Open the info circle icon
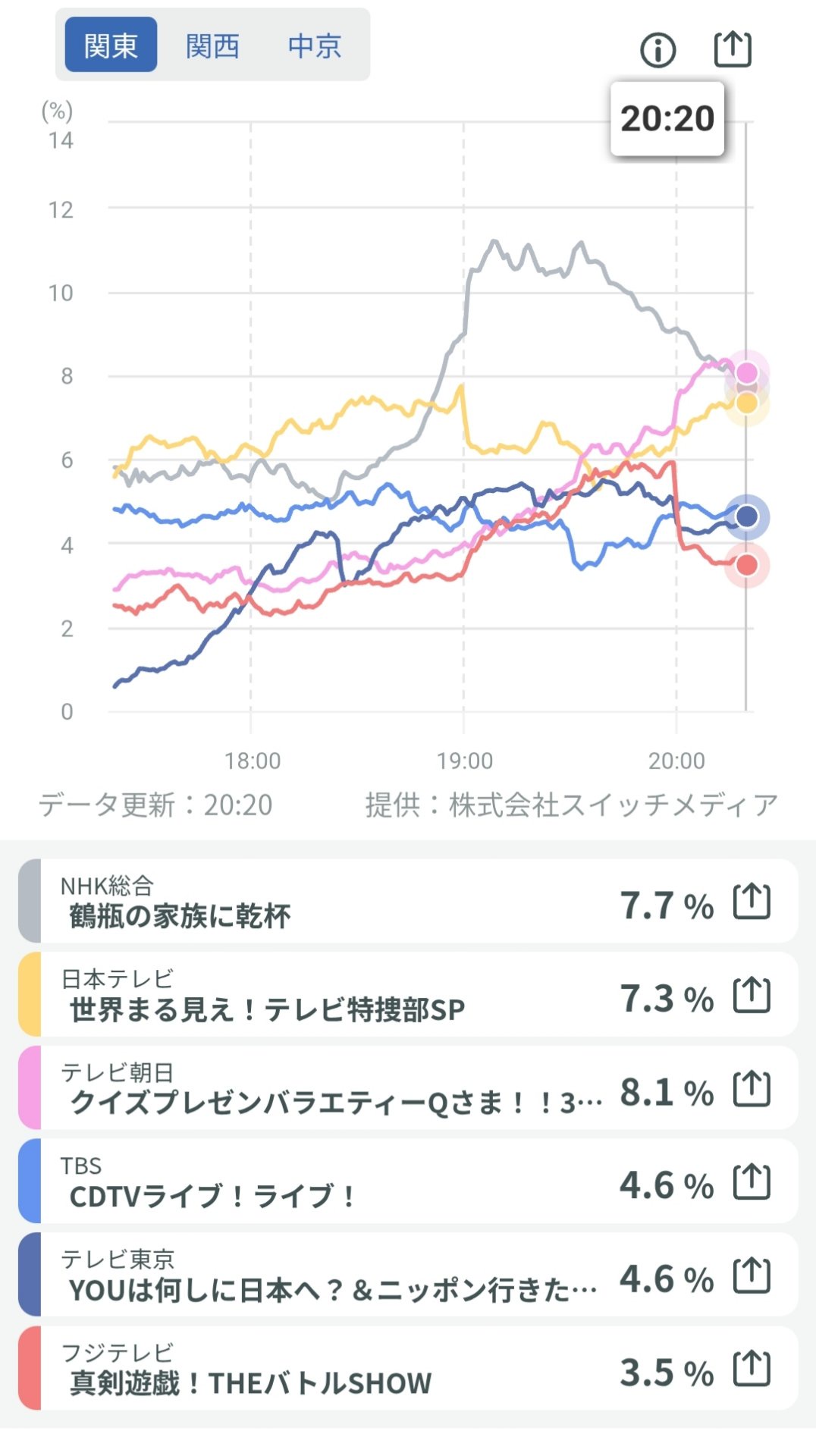Screen dimensions: 816x1456 click(658, 50)
